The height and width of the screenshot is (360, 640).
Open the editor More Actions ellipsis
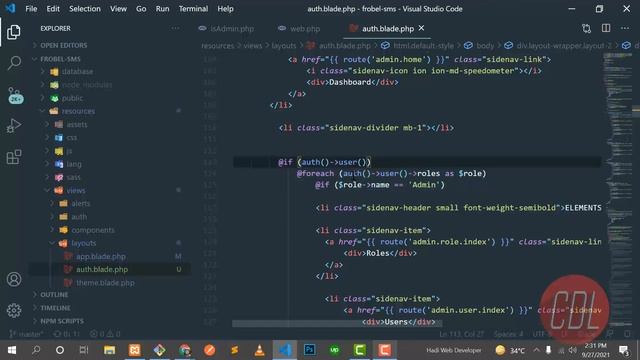pyautogui.click(x=625, y=28)
